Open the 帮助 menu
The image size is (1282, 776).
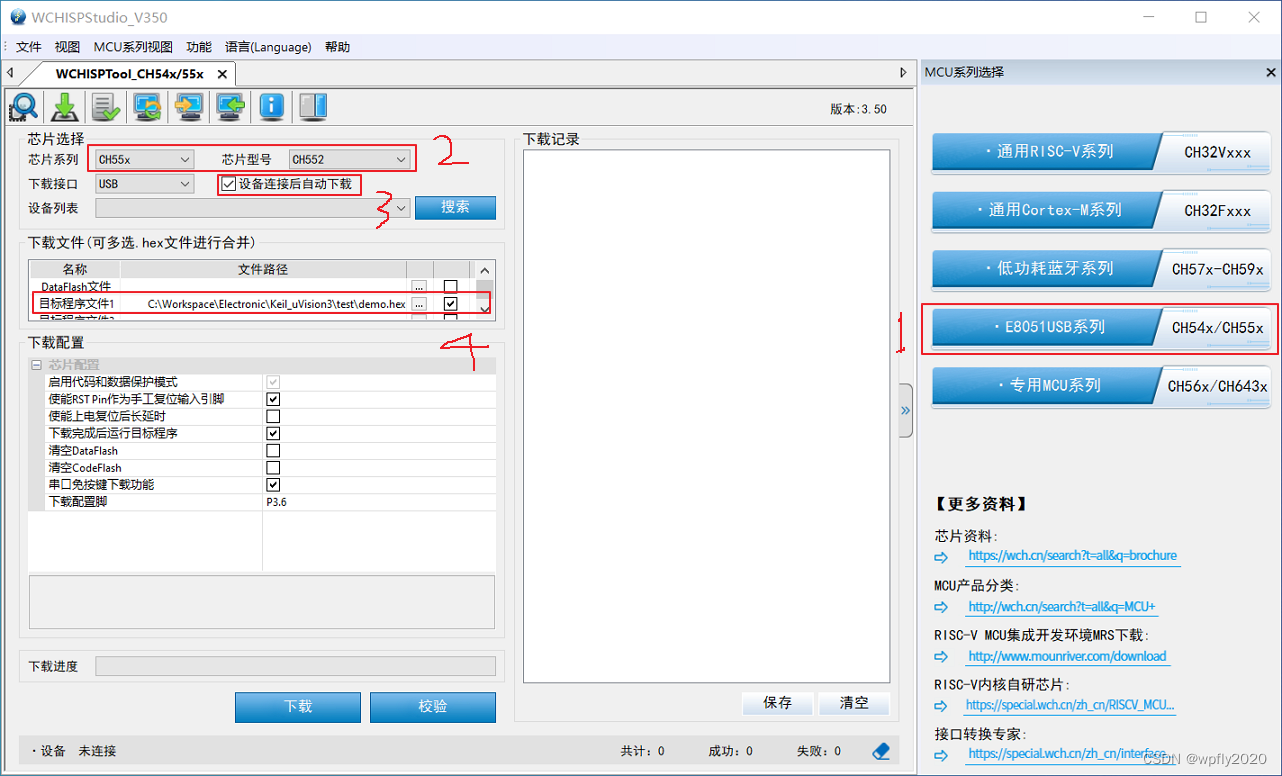pyautogui.click(x=337, y=47)
